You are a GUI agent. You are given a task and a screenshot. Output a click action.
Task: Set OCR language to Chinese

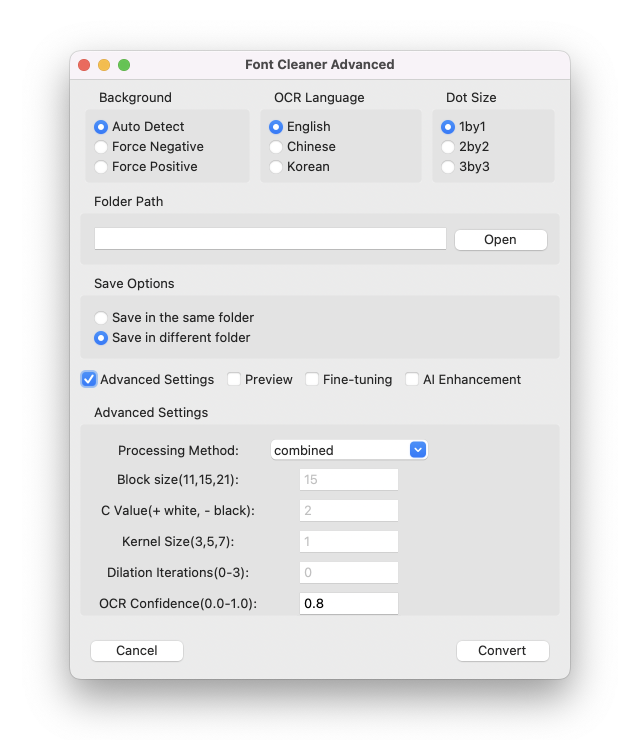(276, 147)
